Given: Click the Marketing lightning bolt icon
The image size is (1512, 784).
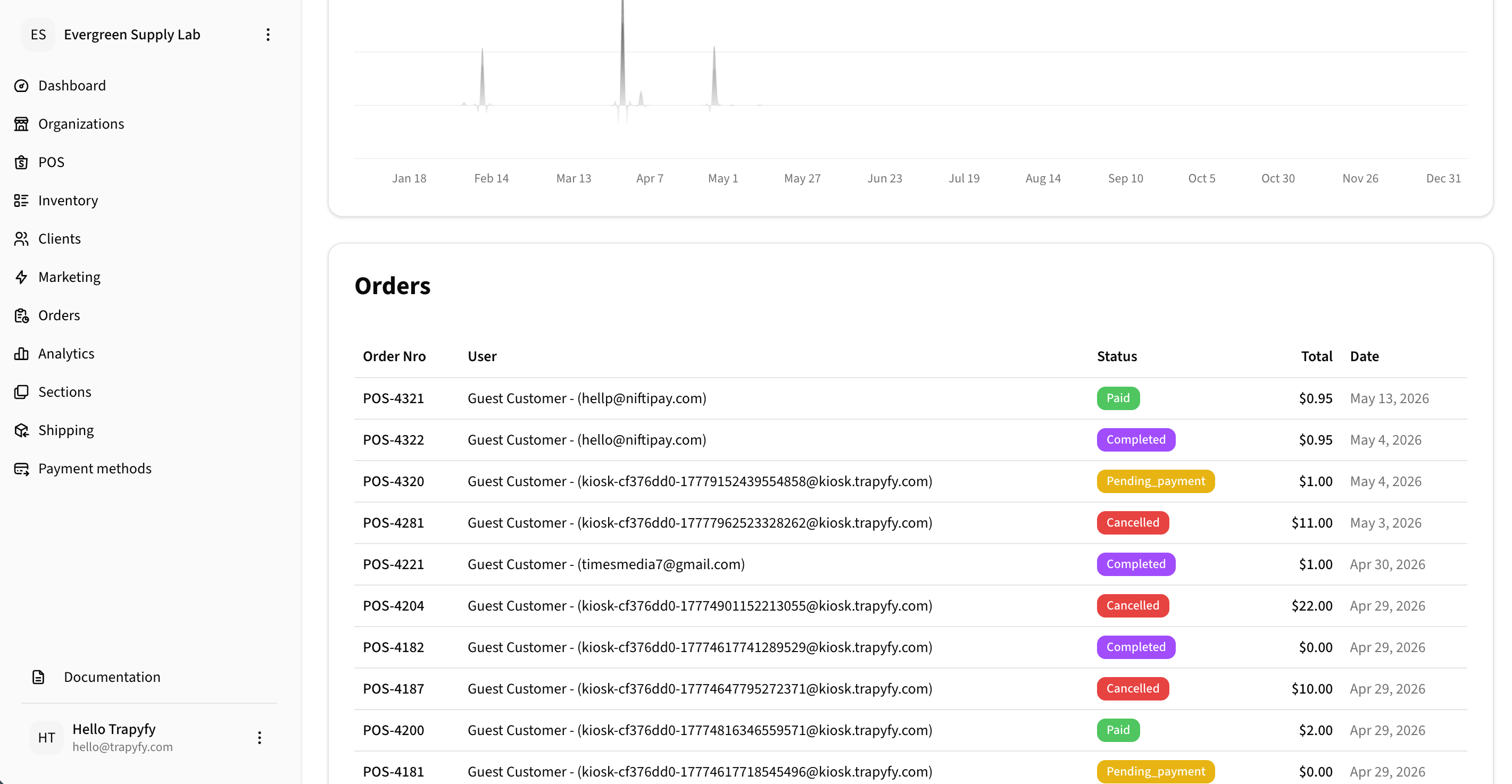Looking at the screenshot, I should coord(22,277).
